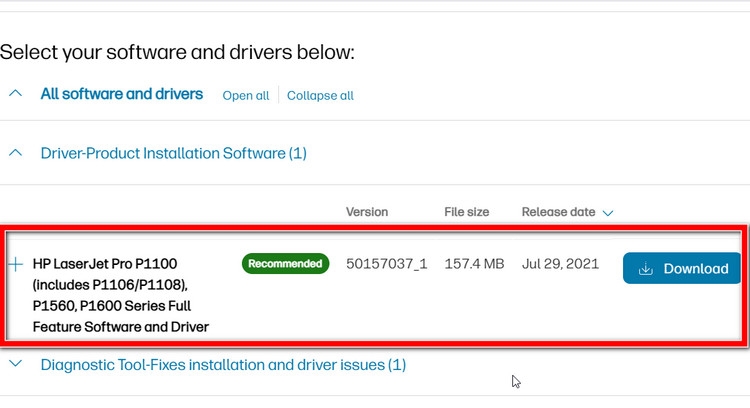
Task: Collapse the All software and drivers chevron
Action: click(x=15, y=94)
